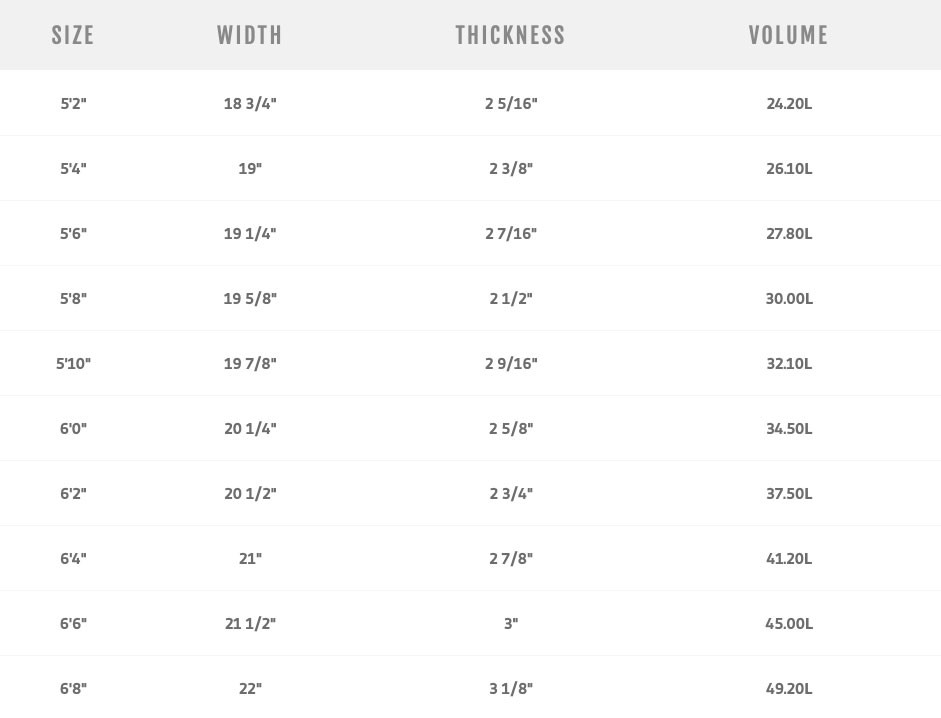This screenshot has width=941, height=718.
Task: Click the 21 1/2" width value
Action: pos(250,623)
